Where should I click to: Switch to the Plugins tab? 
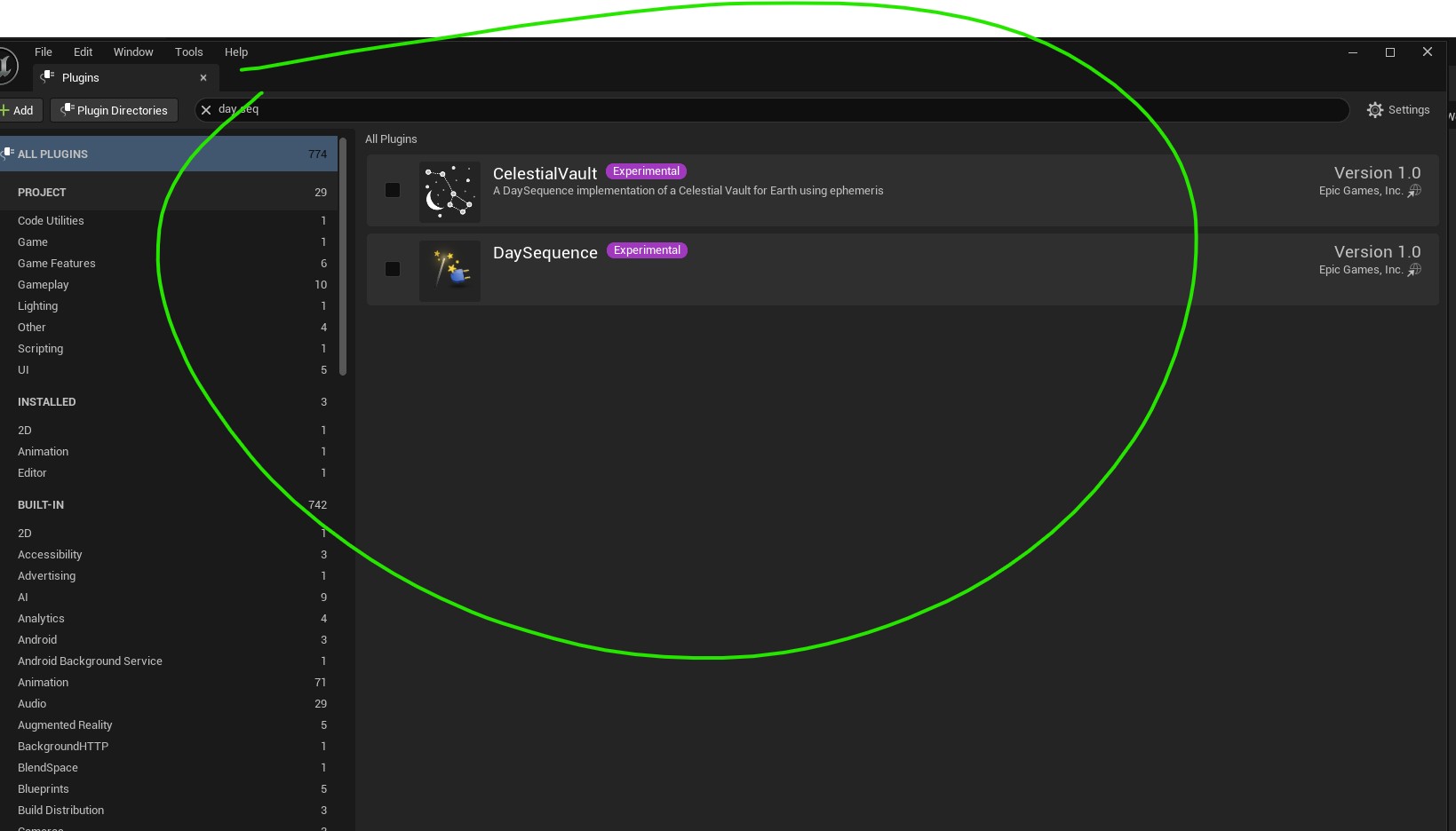click(x=126, y=78)
